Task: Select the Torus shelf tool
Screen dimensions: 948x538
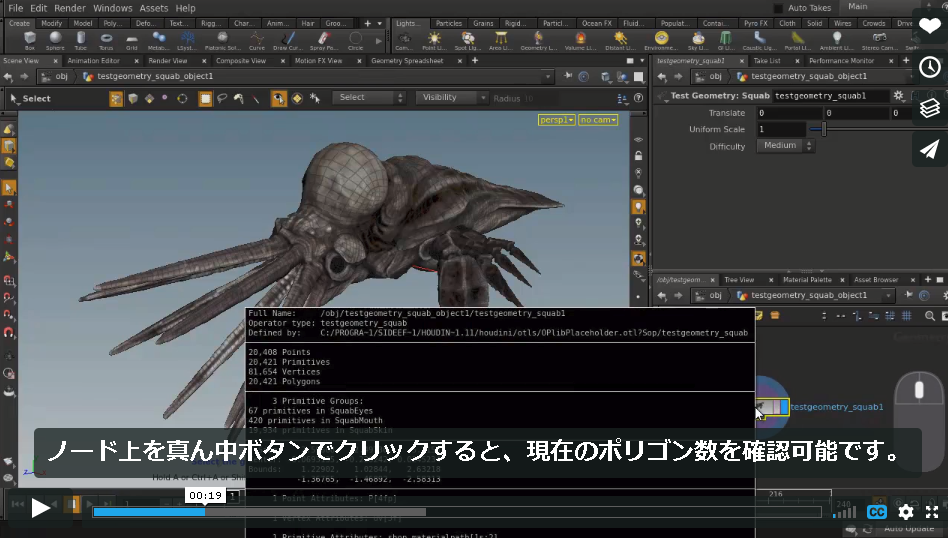Action: point(106,41)
